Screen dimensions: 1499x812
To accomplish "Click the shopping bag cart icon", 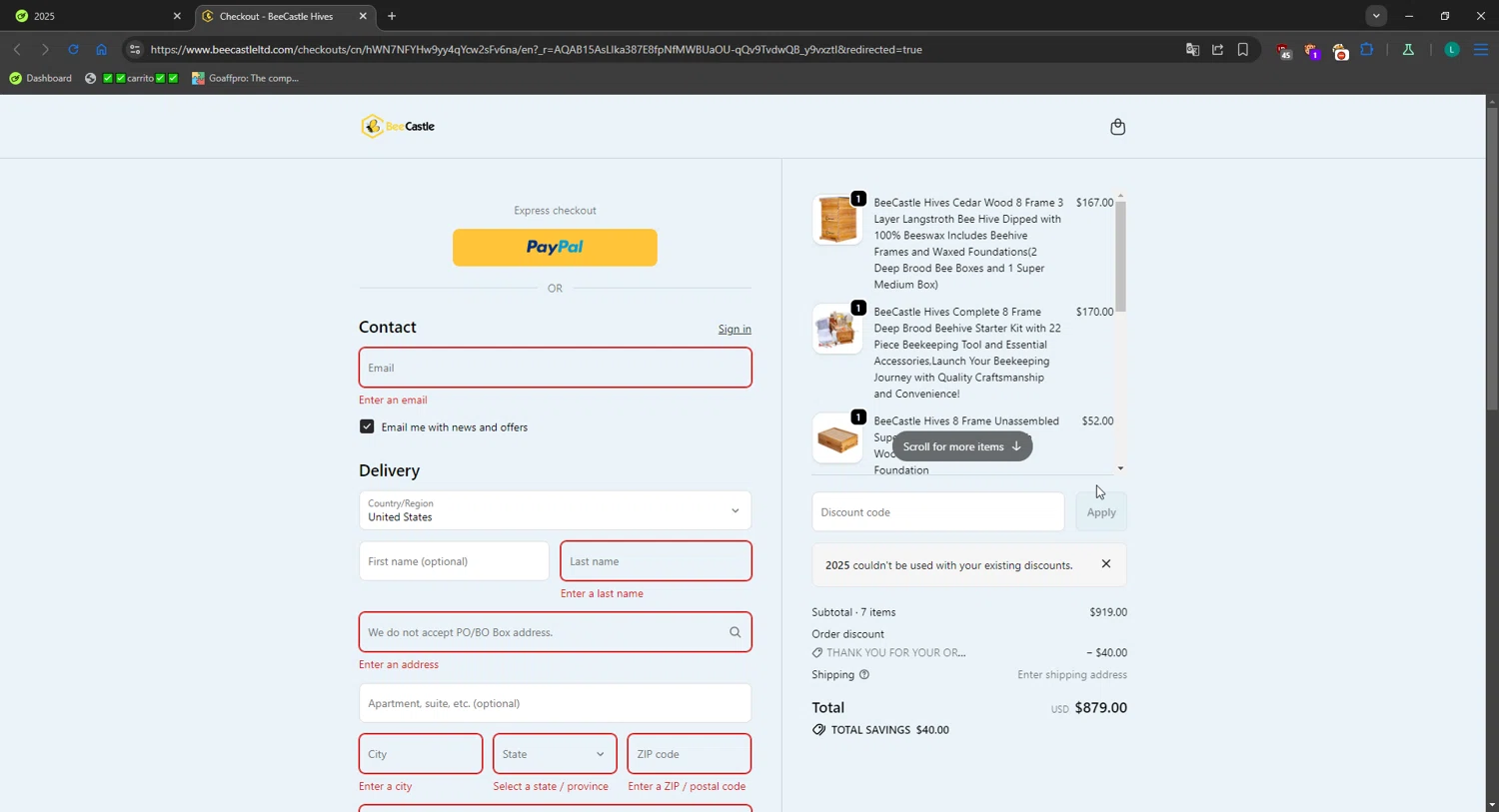I will point(1117,127).
